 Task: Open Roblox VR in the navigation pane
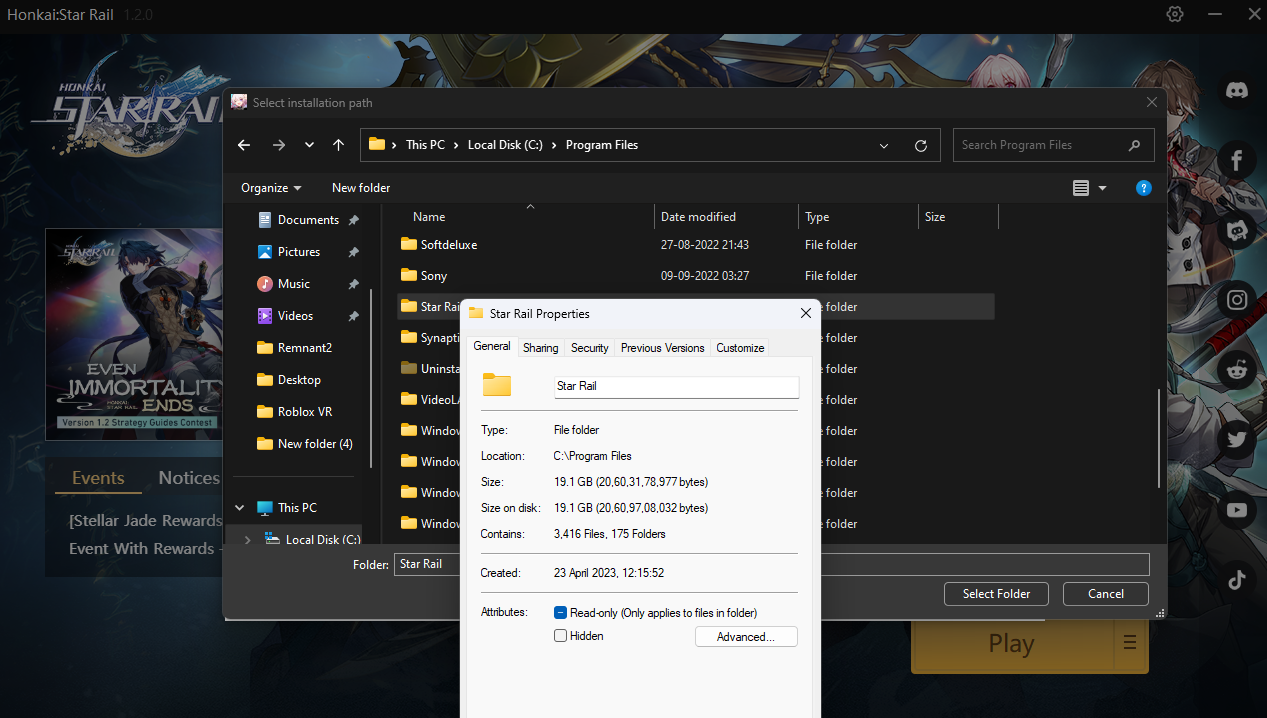(x=305, y=412)
